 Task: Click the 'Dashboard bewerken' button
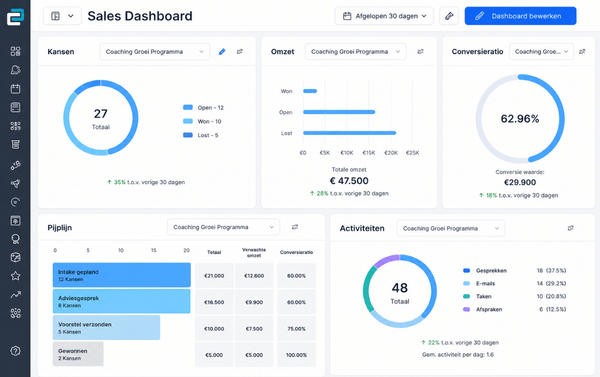click(520, 16)
